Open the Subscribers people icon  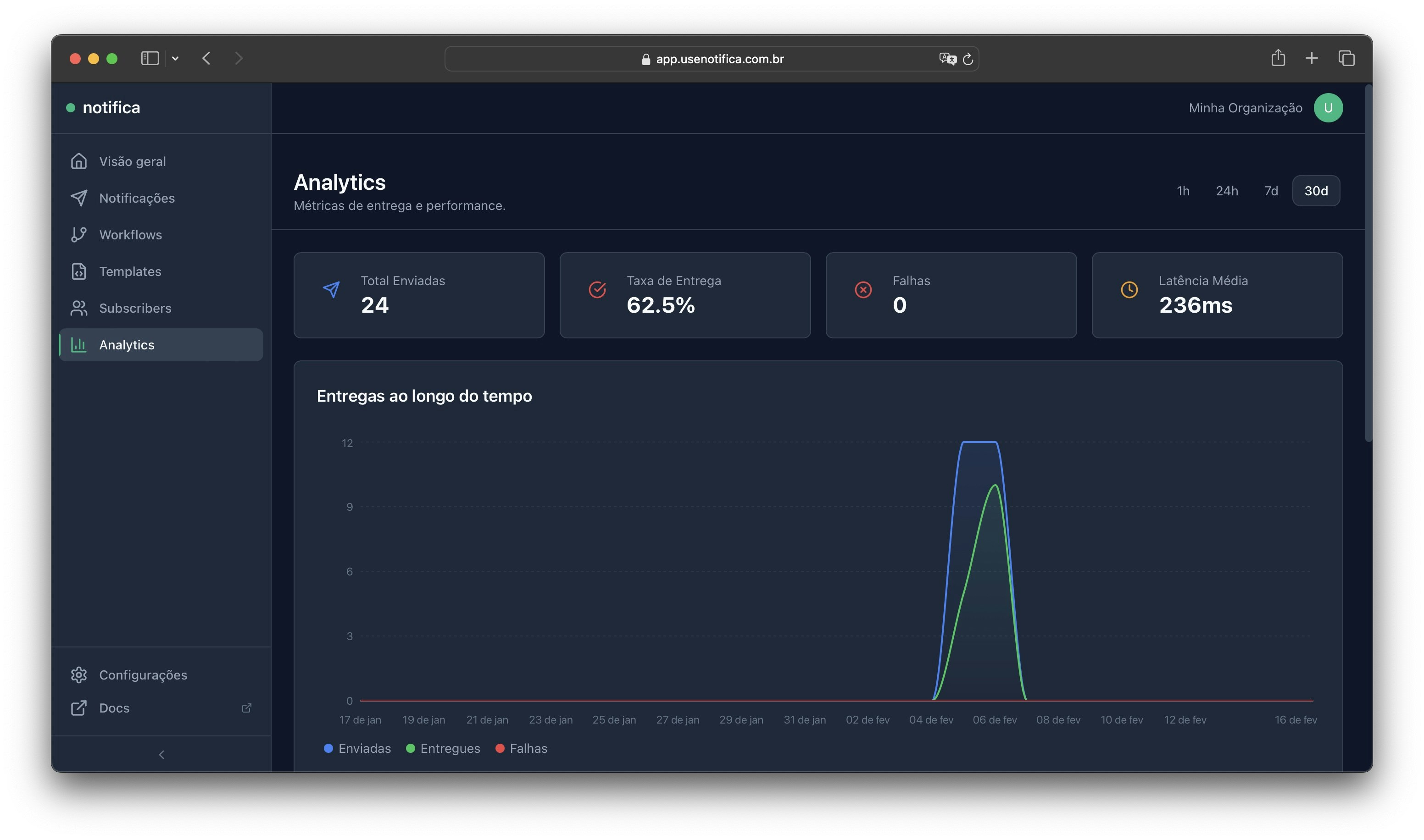tap(79, 309)
